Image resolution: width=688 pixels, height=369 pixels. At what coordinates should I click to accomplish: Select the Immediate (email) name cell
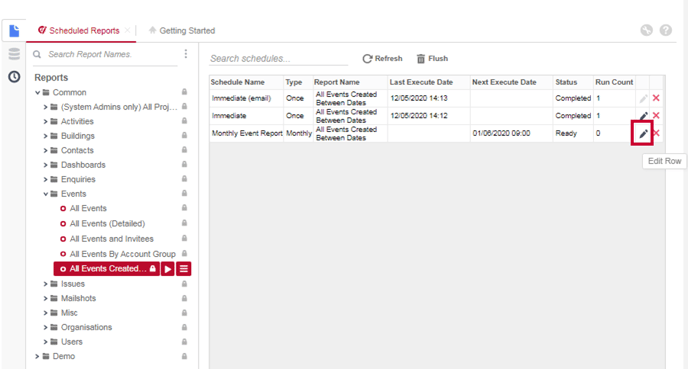(247, 98)
